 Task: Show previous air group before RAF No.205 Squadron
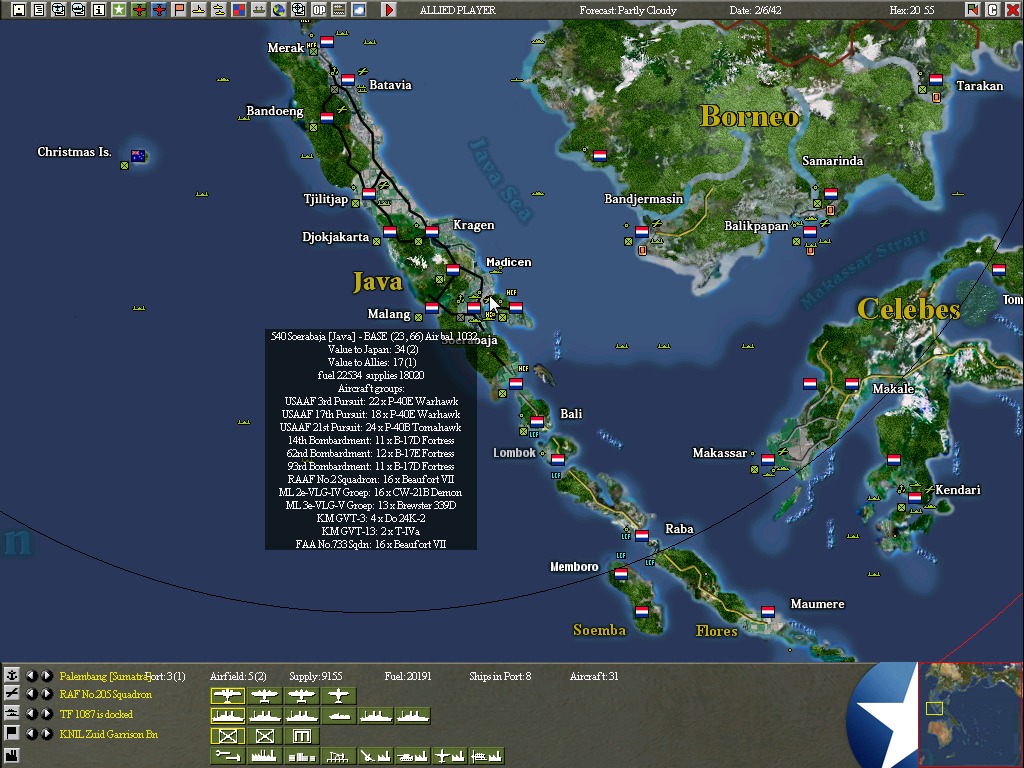click(31, 694)
